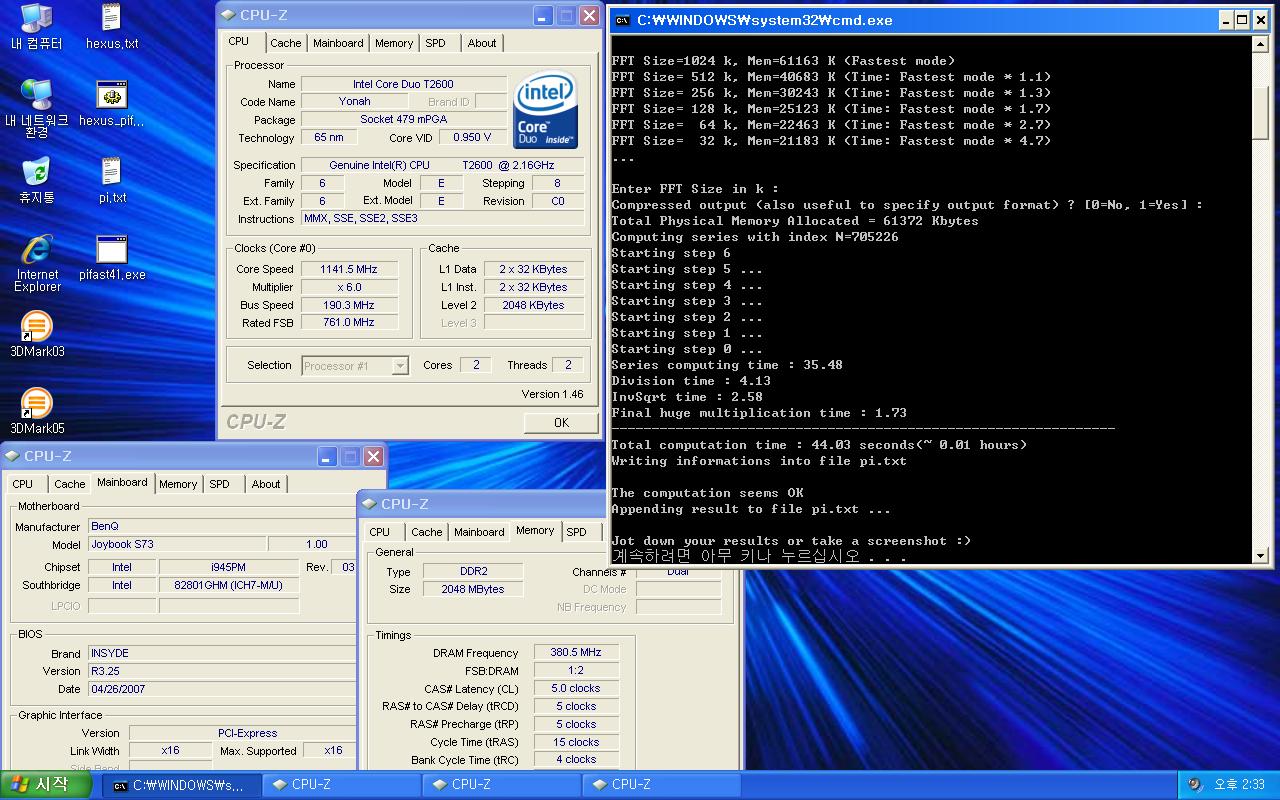Select CPU tab in Memory CPU-Z window

point(380,532)
